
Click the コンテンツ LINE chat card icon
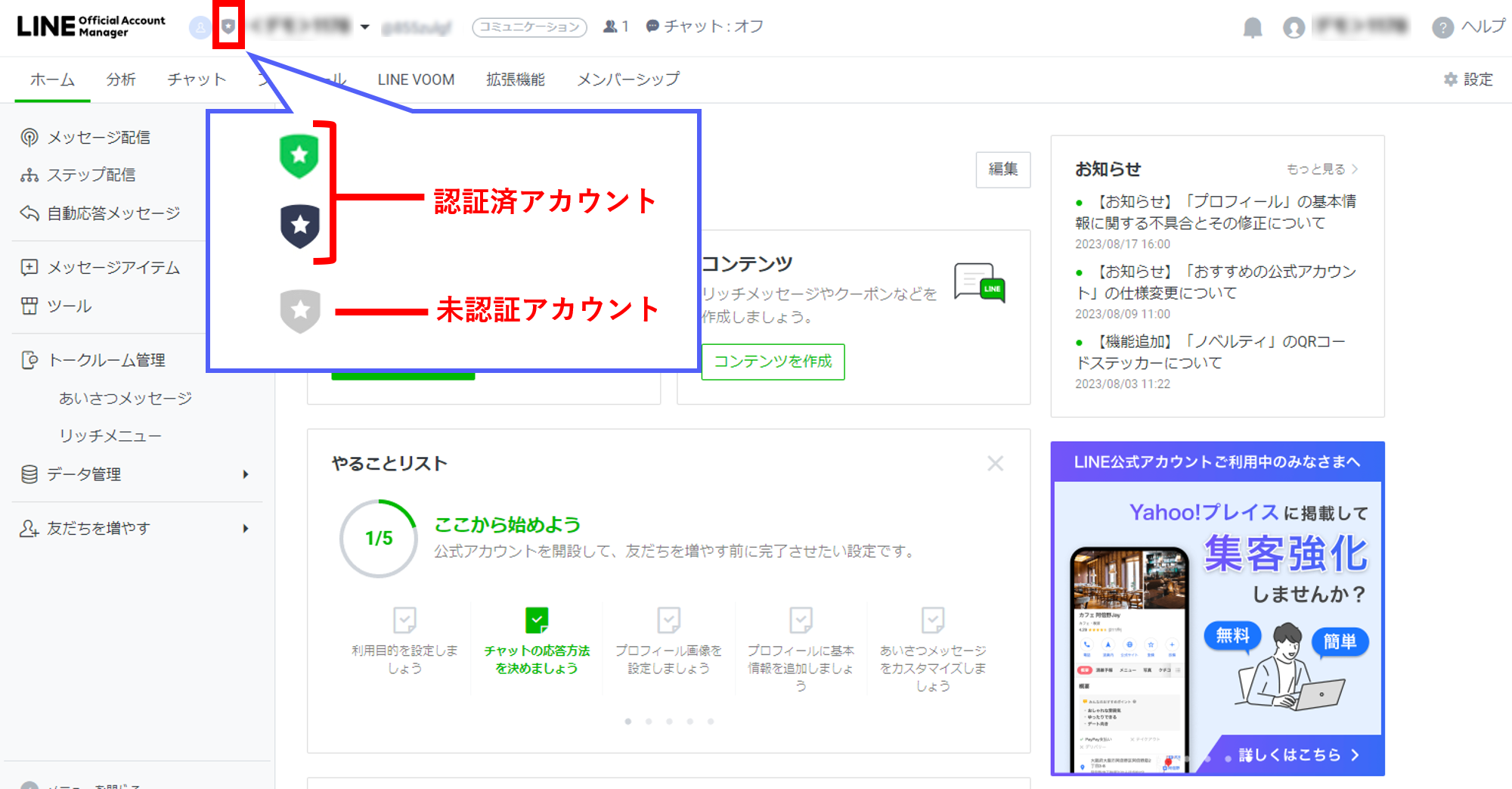[x=980, y=283]
